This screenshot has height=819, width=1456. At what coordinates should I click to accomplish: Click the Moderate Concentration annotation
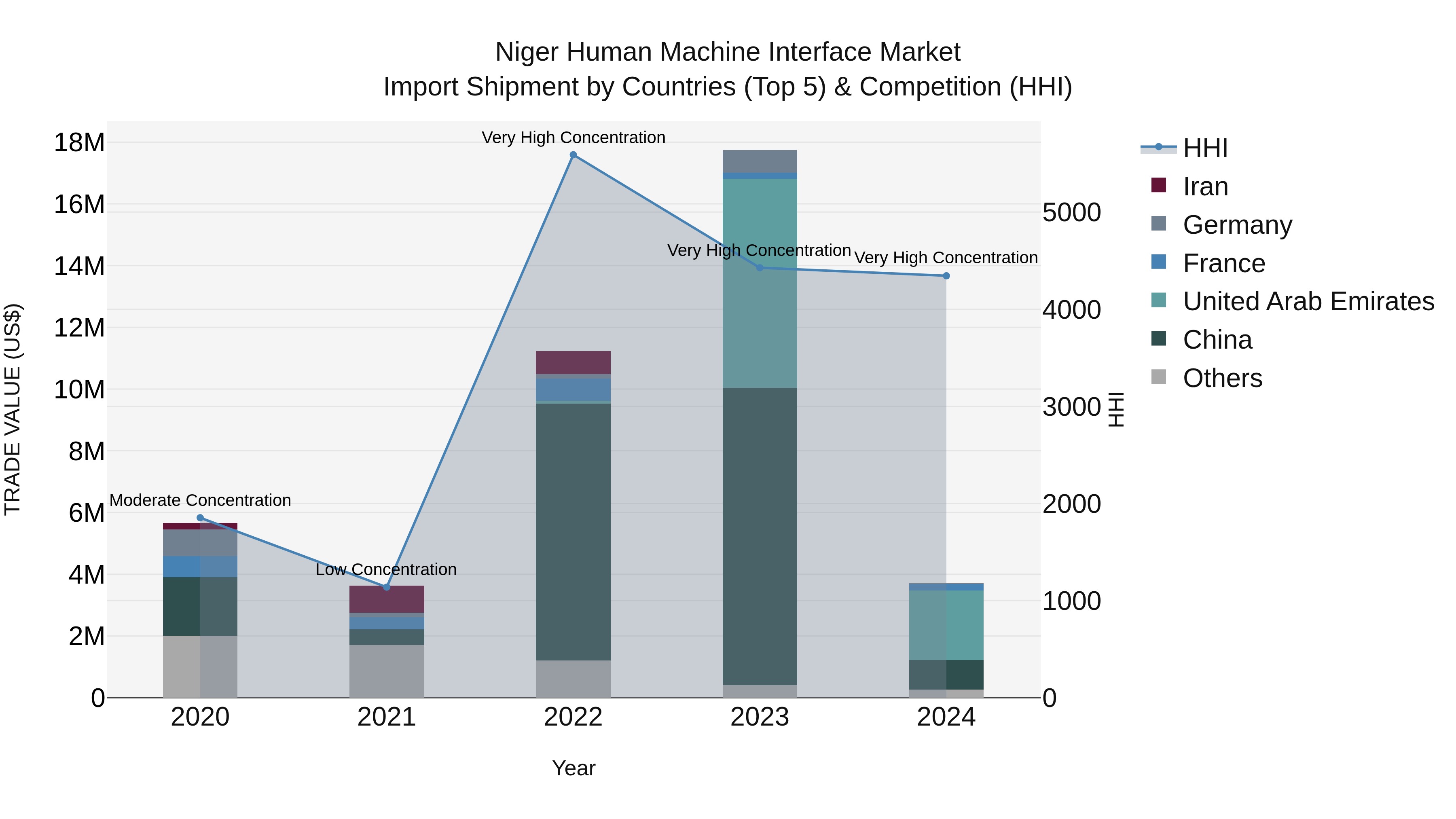200,500
